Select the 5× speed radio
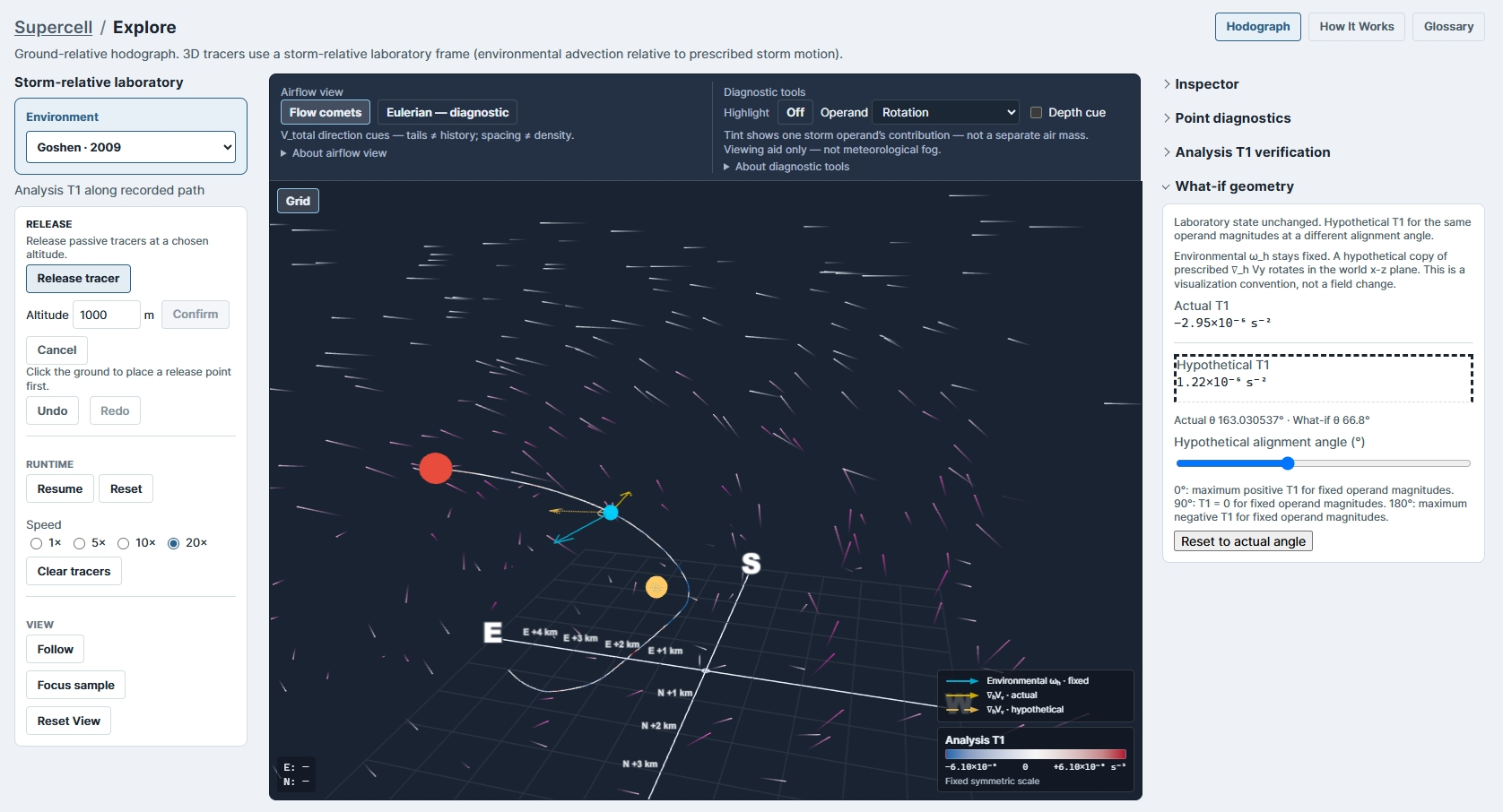This screenshot has width=1503, height=812. tap(79, 543)
